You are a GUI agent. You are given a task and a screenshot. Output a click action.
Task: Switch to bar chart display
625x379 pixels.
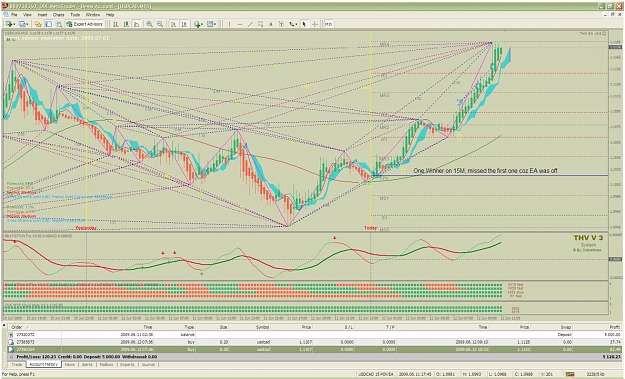[x=116, y=24]
